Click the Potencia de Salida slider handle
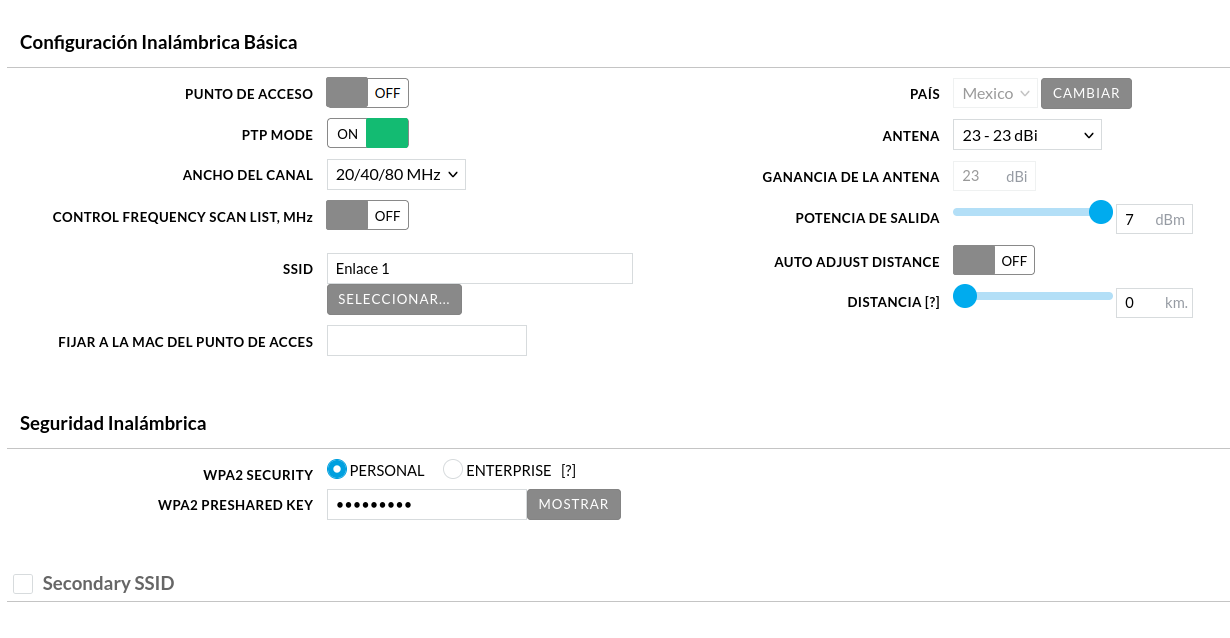This screenshot has width=1230, height=638. coord(1100,212)
